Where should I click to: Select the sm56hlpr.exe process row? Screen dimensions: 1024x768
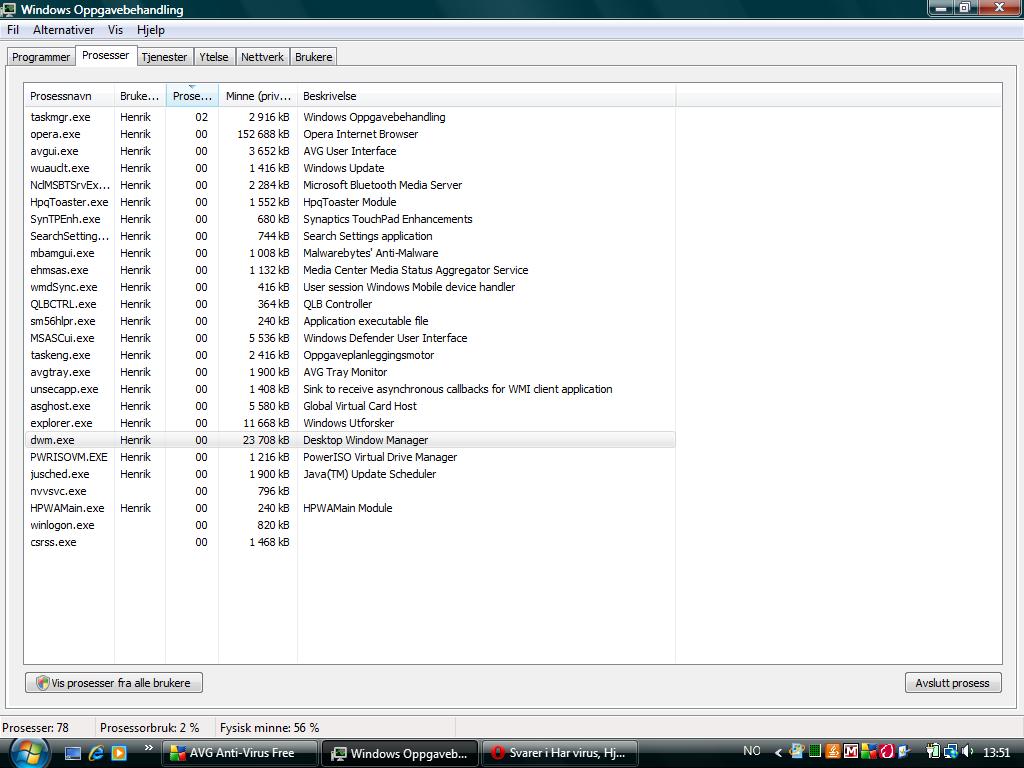(x=350, y=321)
